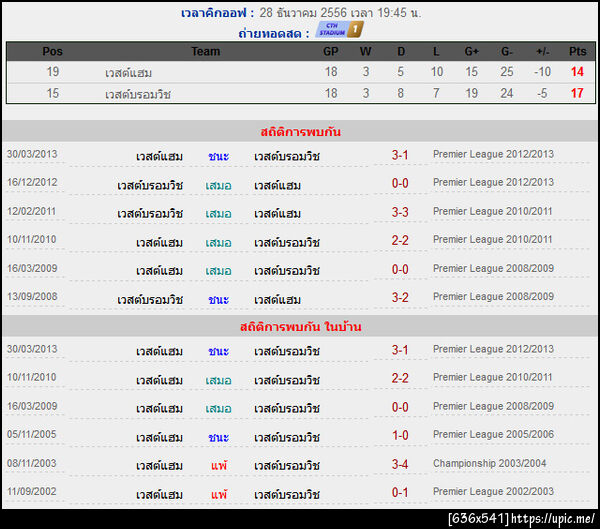The height and width of the screenshot is (529, 600).
Task: Click away team เวสต์บรอมวิช in the 05/11/2005 row
Action: coord(287,437)
